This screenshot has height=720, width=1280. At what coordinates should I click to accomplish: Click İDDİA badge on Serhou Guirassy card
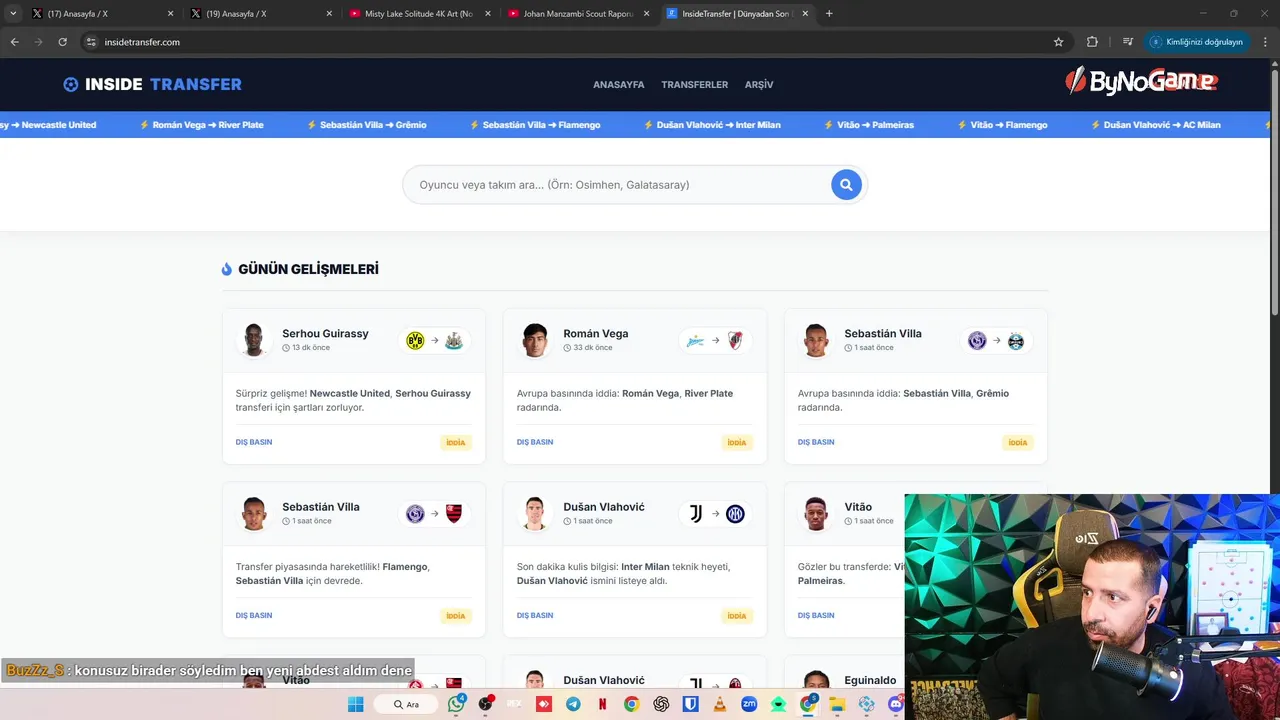point(456,442)
